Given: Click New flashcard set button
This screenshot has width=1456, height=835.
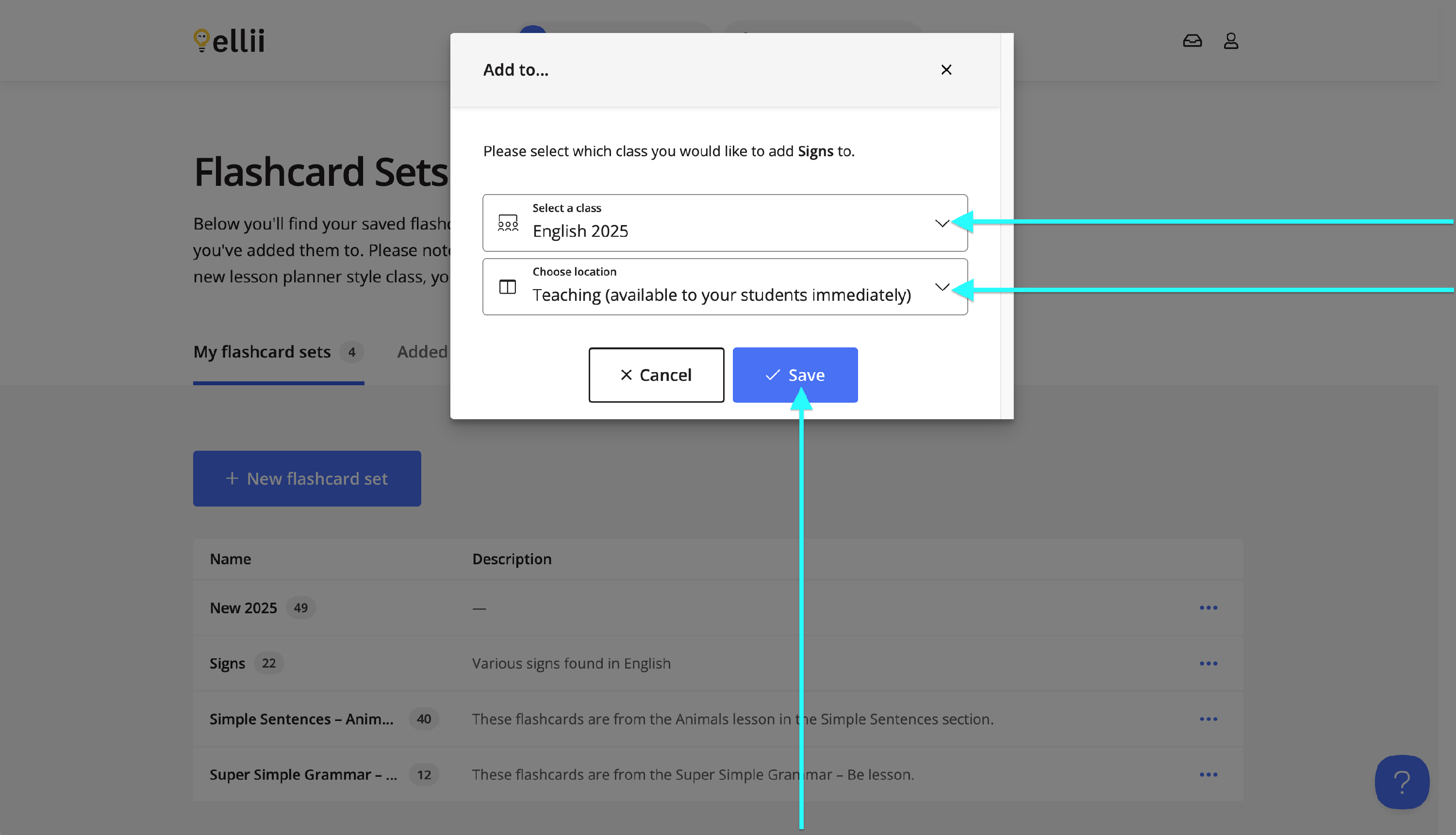Looking at the screenshot, I should (307, 478).
